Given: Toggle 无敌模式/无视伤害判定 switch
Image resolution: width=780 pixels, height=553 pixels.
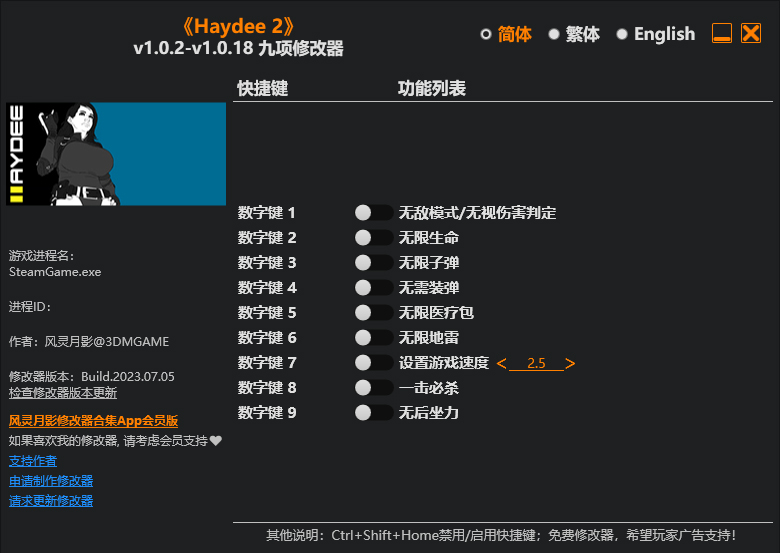Looking at the screenshot, I should click(x=374, y=213).
